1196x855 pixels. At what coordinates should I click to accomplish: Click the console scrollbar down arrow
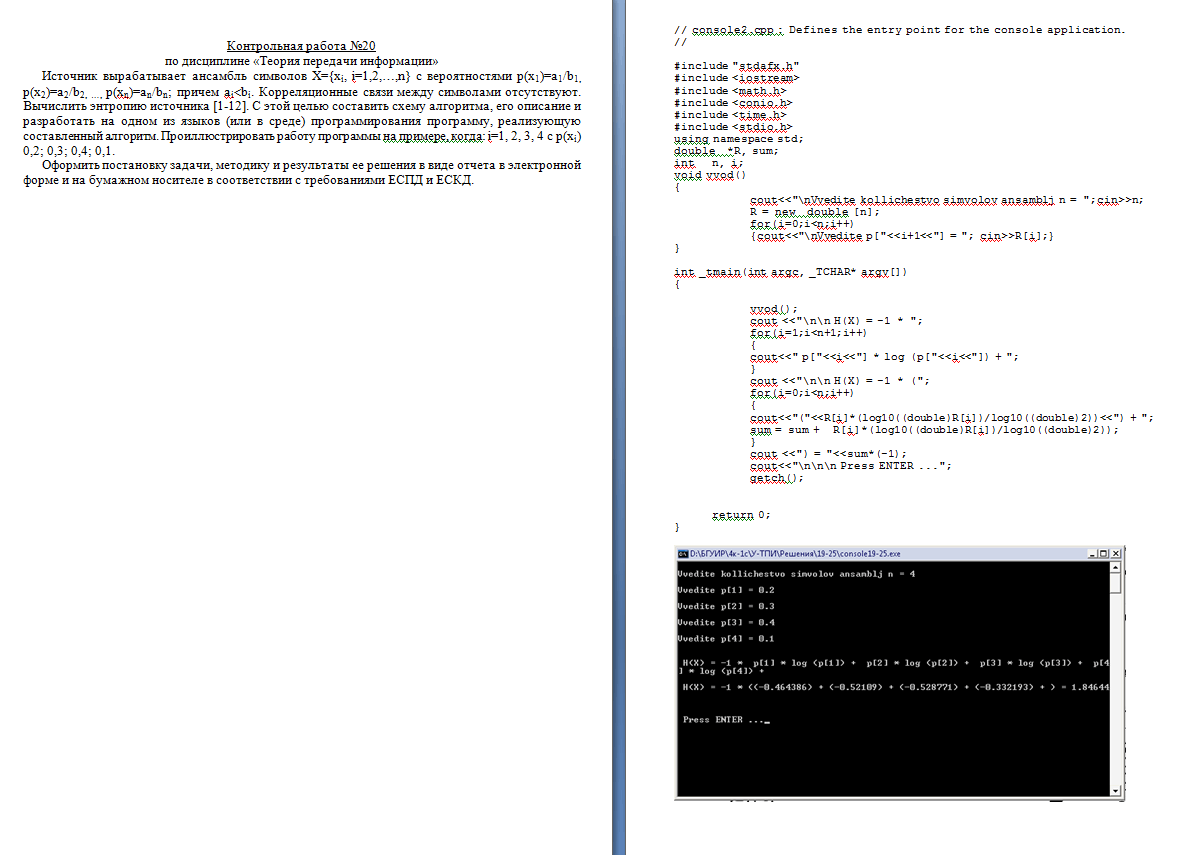click(x=1115, y=791)
